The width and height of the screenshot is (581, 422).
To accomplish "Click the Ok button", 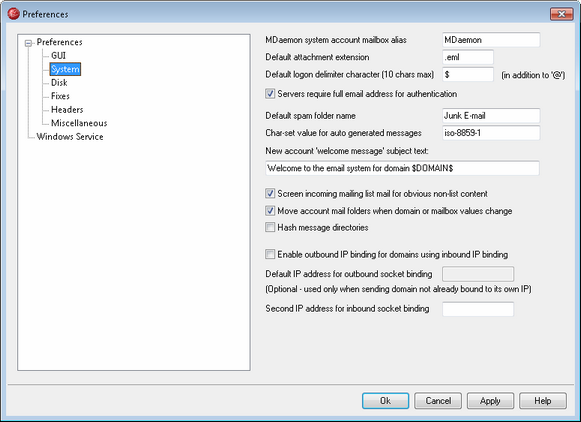I will (385, 401).
